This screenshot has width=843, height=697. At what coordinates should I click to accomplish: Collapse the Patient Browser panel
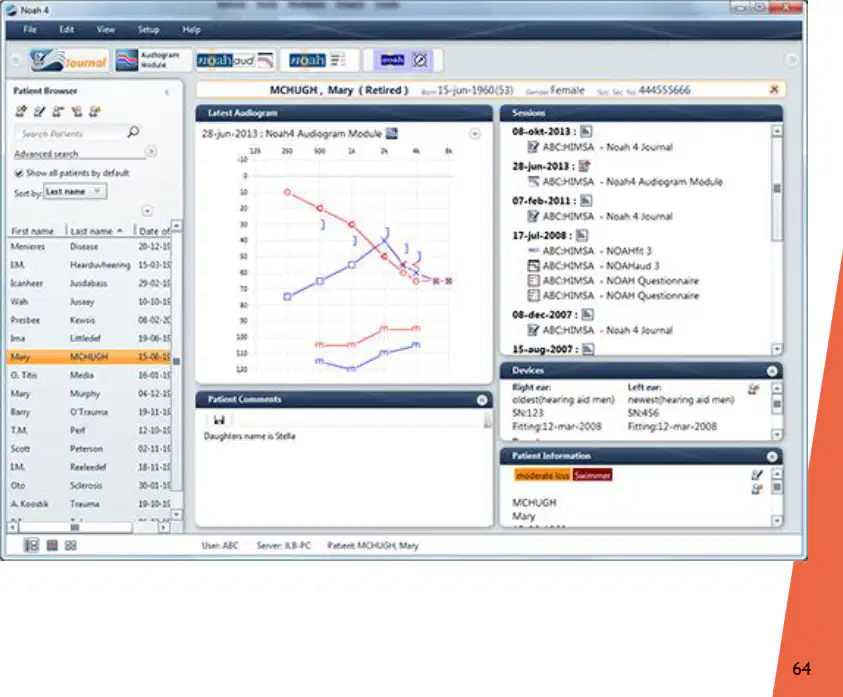click(x=167, y=92)
